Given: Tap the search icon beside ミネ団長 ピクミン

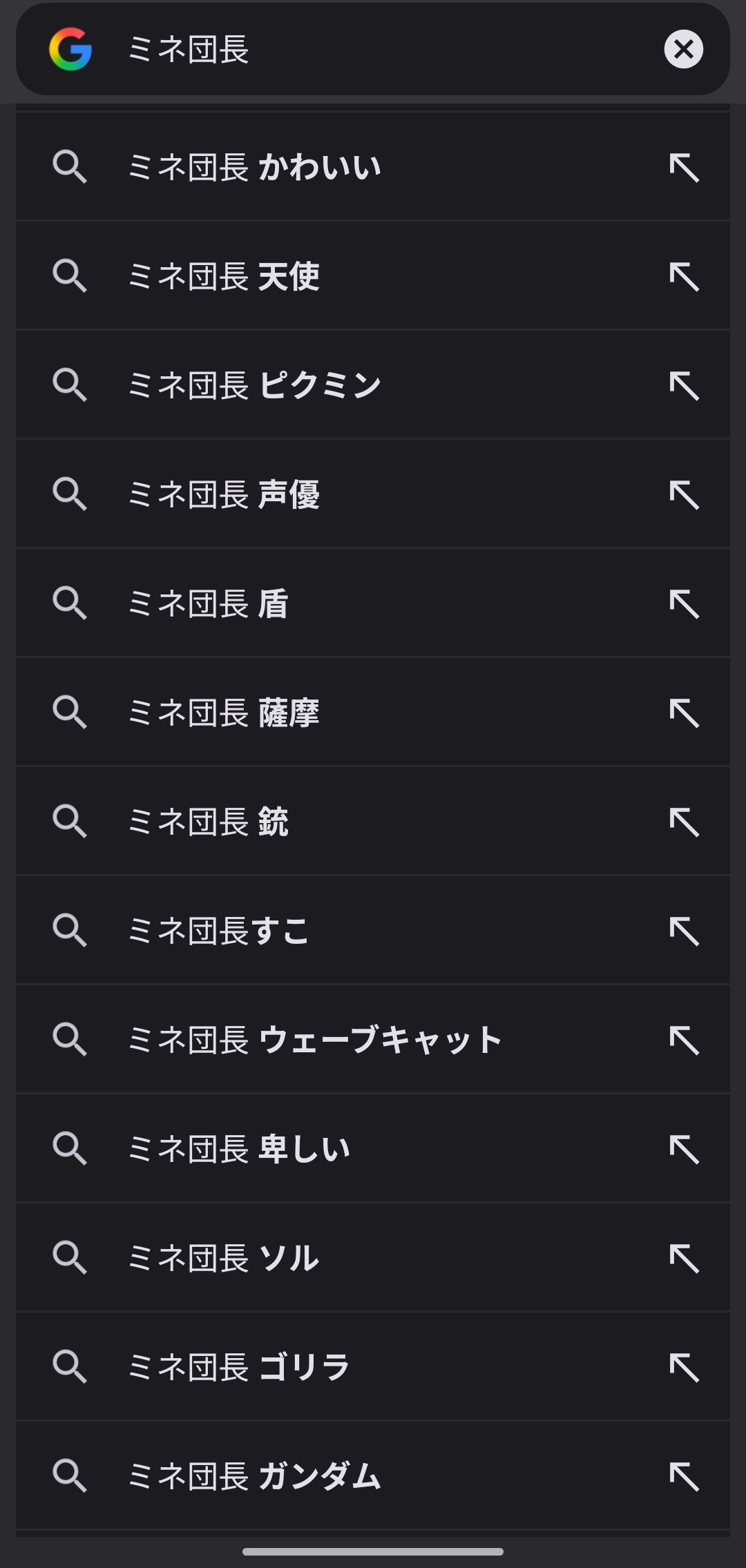Looking at the screenshot, I should click(70, 385).
